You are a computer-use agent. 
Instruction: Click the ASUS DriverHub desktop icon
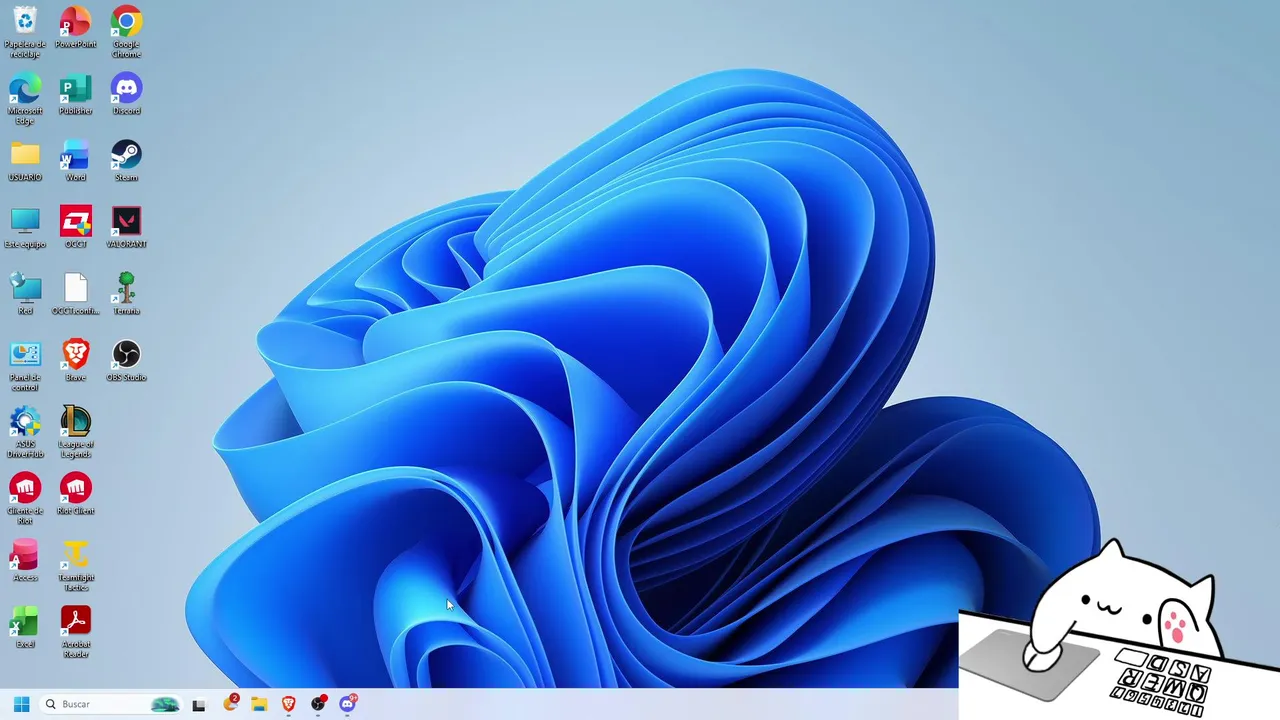point(25,433)
